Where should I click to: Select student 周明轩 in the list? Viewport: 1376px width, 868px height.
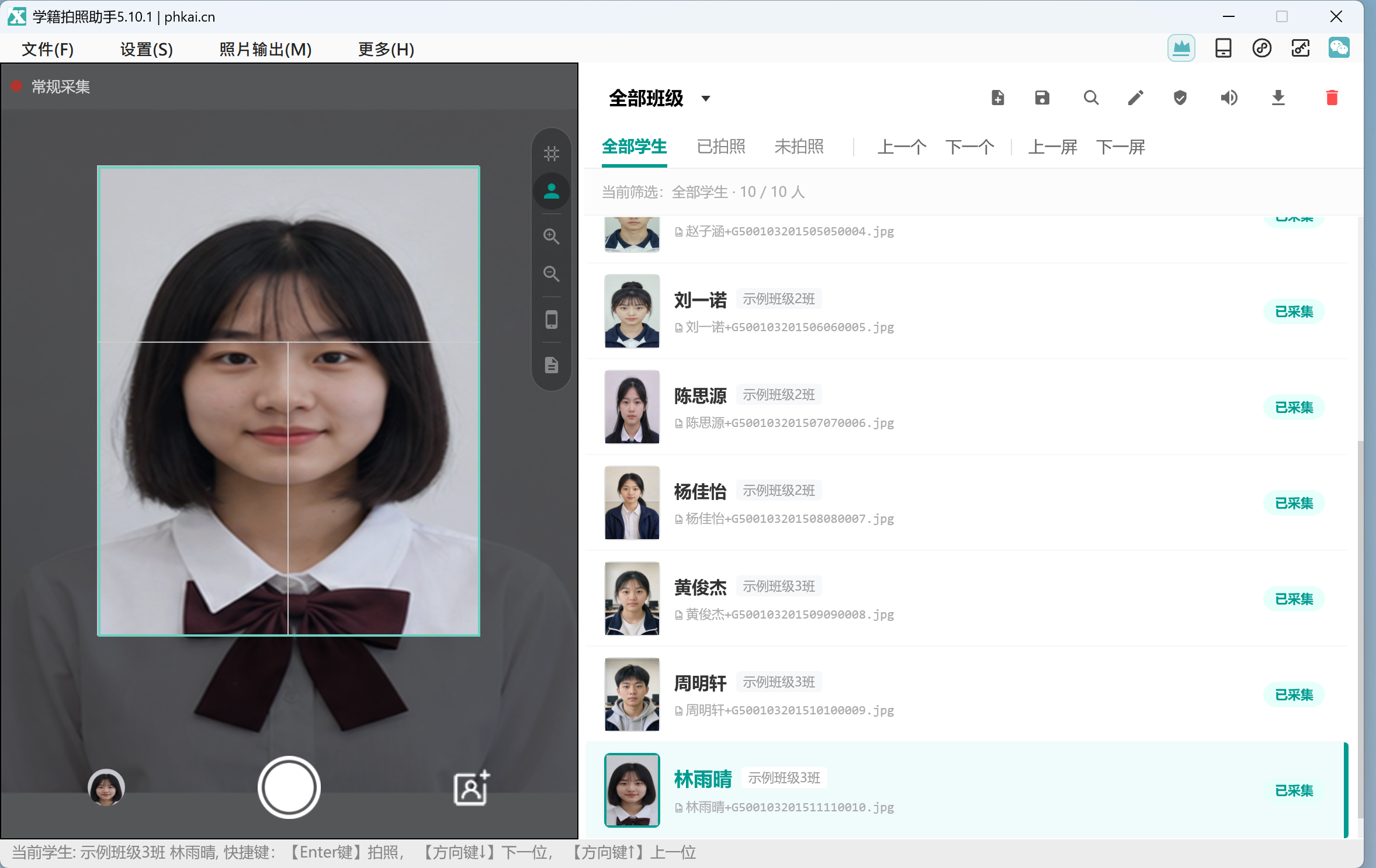click(x=967, y=695)
